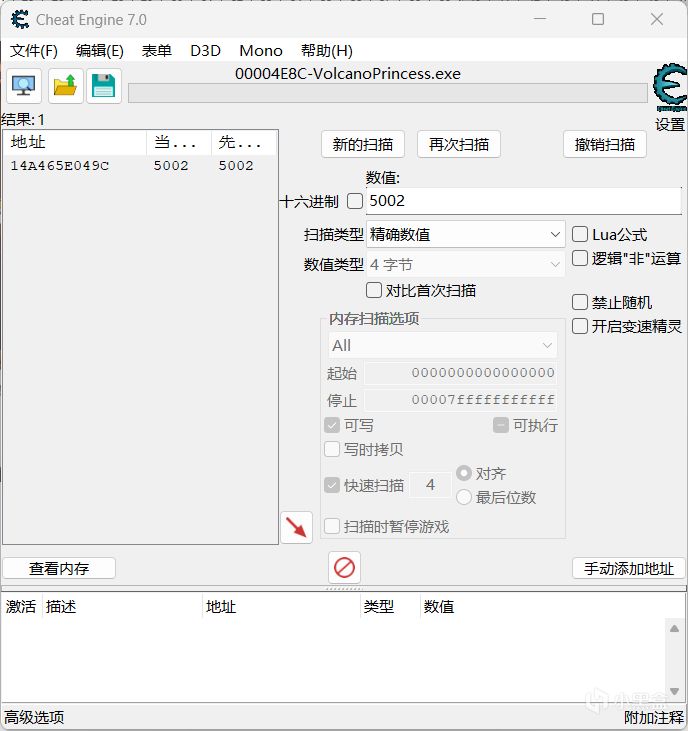
Task: Click the 当... current value column header
Action: (x=179, y=142)
